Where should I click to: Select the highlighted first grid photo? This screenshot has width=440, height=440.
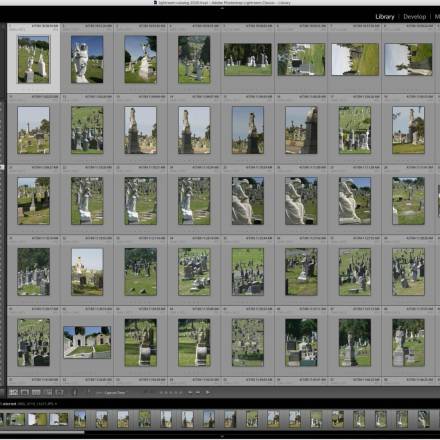(33, 59)
